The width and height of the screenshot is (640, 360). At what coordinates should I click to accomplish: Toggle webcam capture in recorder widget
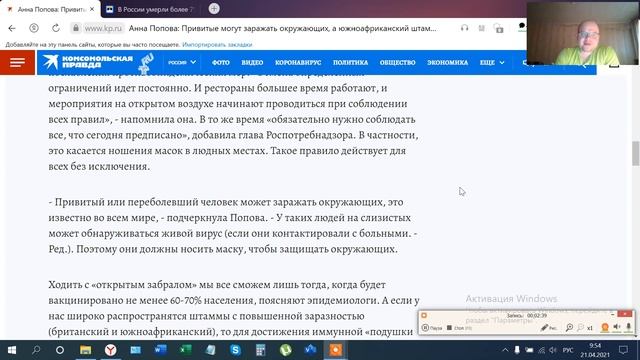click(605, 327)
